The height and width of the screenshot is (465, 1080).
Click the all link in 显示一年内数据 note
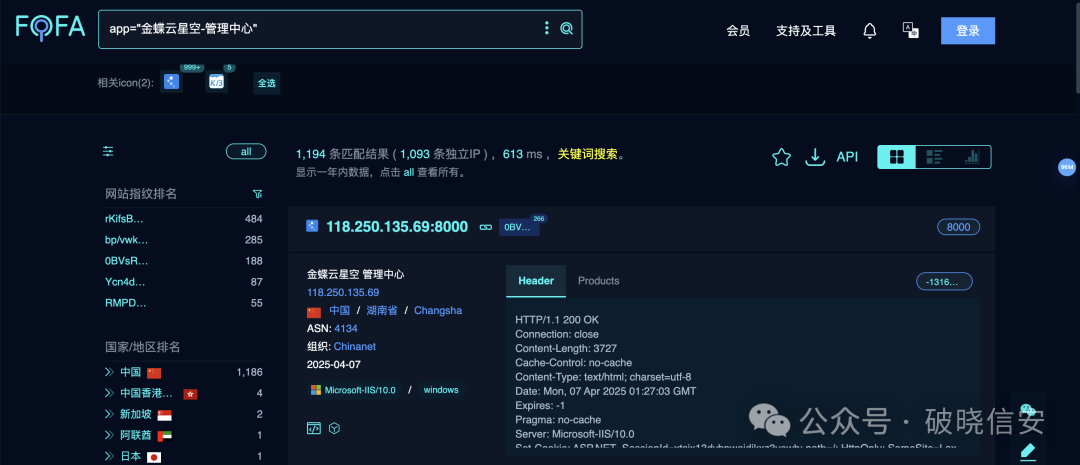coord(408,173)
